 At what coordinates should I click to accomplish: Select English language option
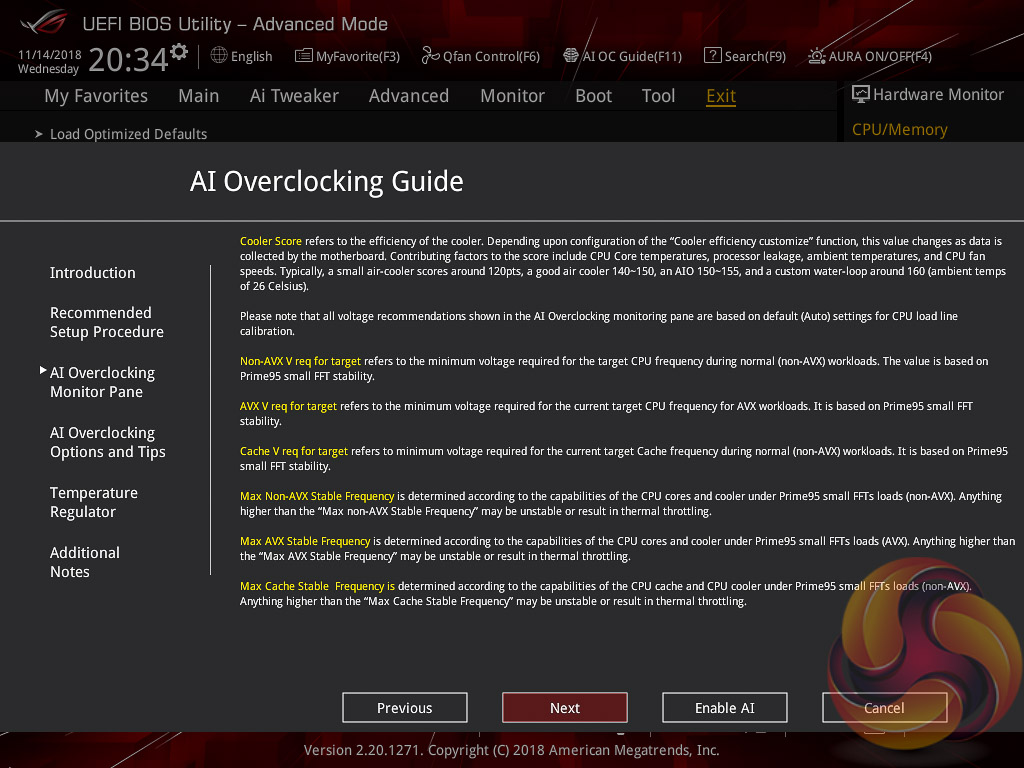tap(251, 57)
